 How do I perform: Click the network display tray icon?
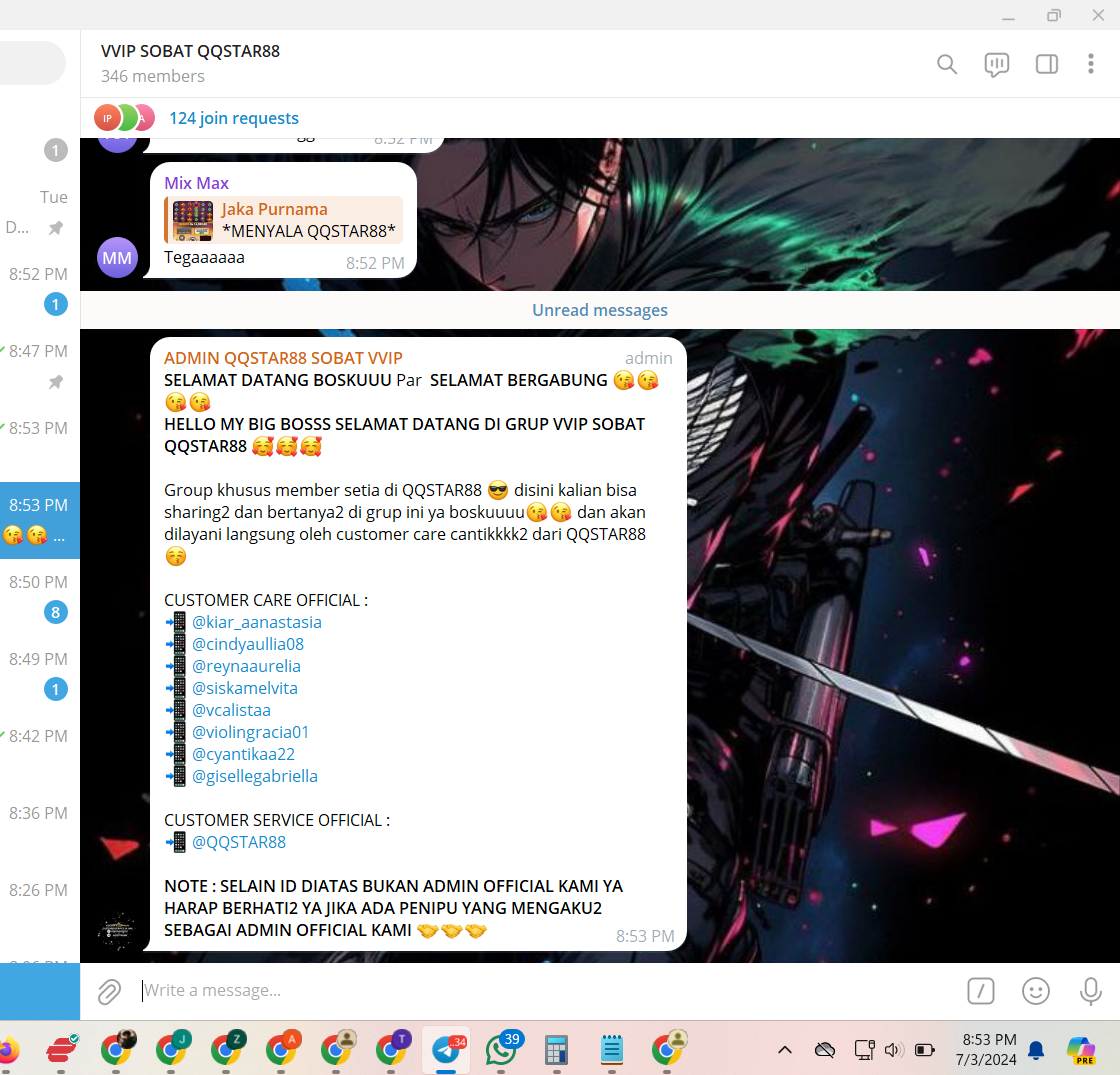pos(864,1049)
